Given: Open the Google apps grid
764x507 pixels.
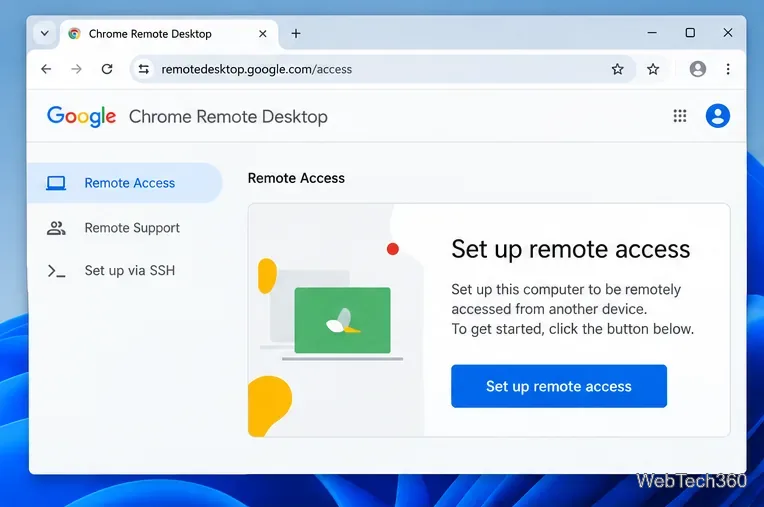Looking at the screenshot, I should [680, 116].
